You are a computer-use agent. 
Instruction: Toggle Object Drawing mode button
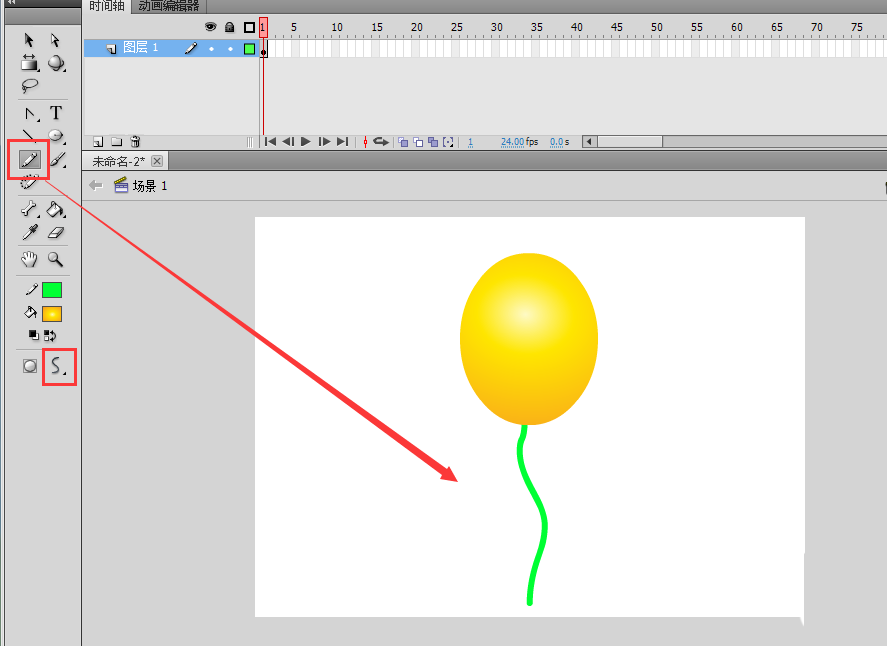pos(30,366)
